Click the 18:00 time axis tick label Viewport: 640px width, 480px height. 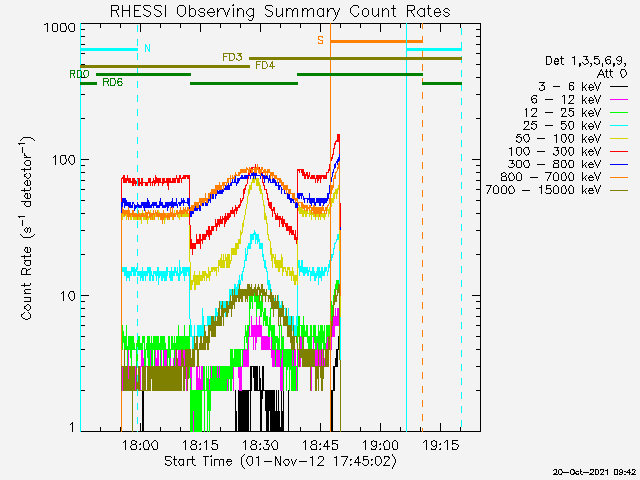pyautogui.click(x=140, y=444)
